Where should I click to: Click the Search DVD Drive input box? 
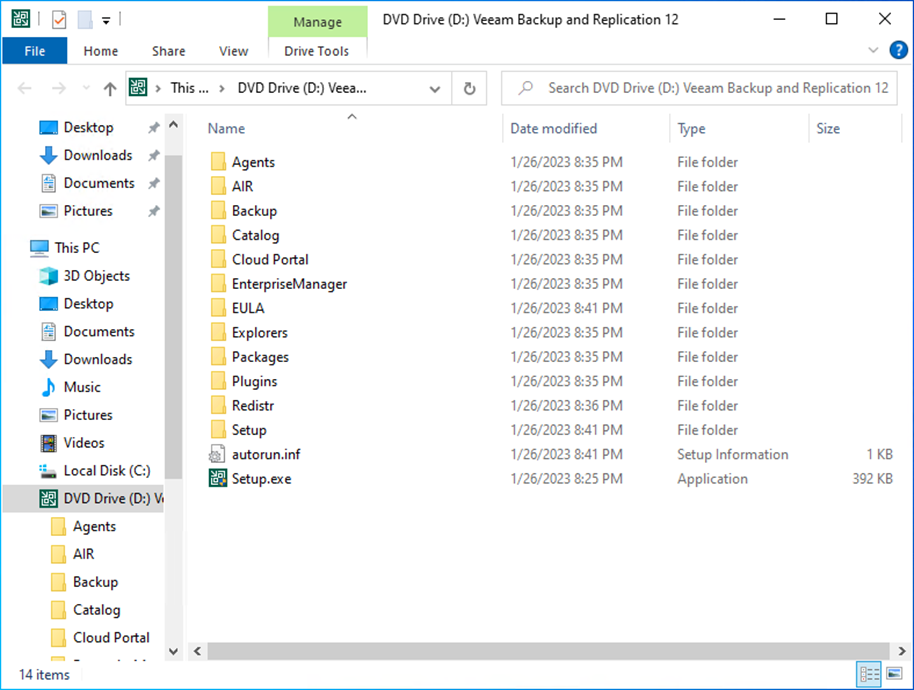[699, 88]
